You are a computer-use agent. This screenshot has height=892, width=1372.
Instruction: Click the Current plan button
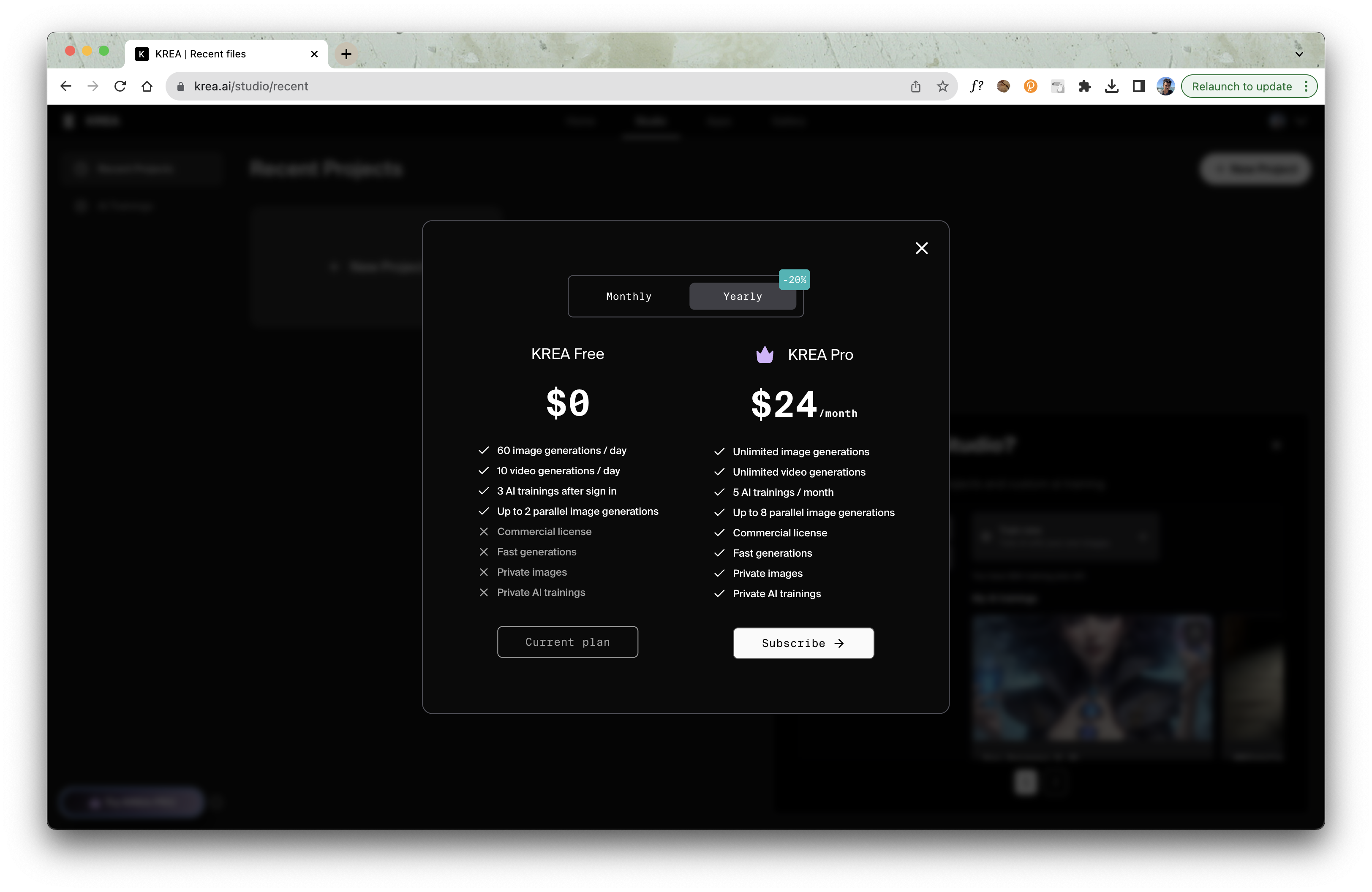(x=567, y=642)
